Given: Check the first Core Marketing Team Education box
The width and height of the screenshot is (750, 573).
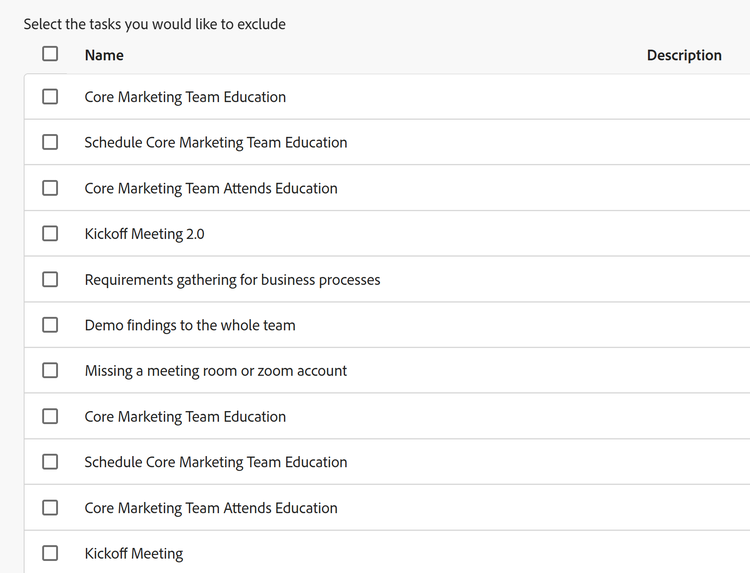Looking at the screenshot, I should coord(50,97).
